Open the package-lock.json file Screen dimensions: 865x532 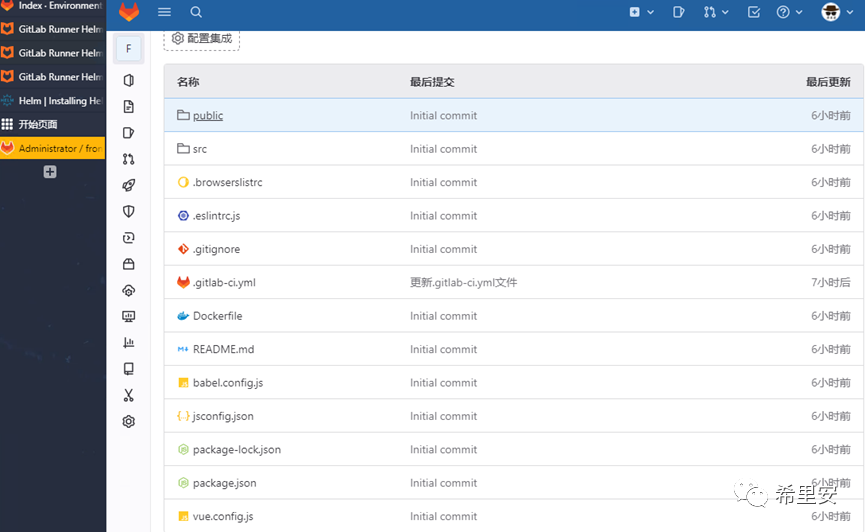[237, 449]
